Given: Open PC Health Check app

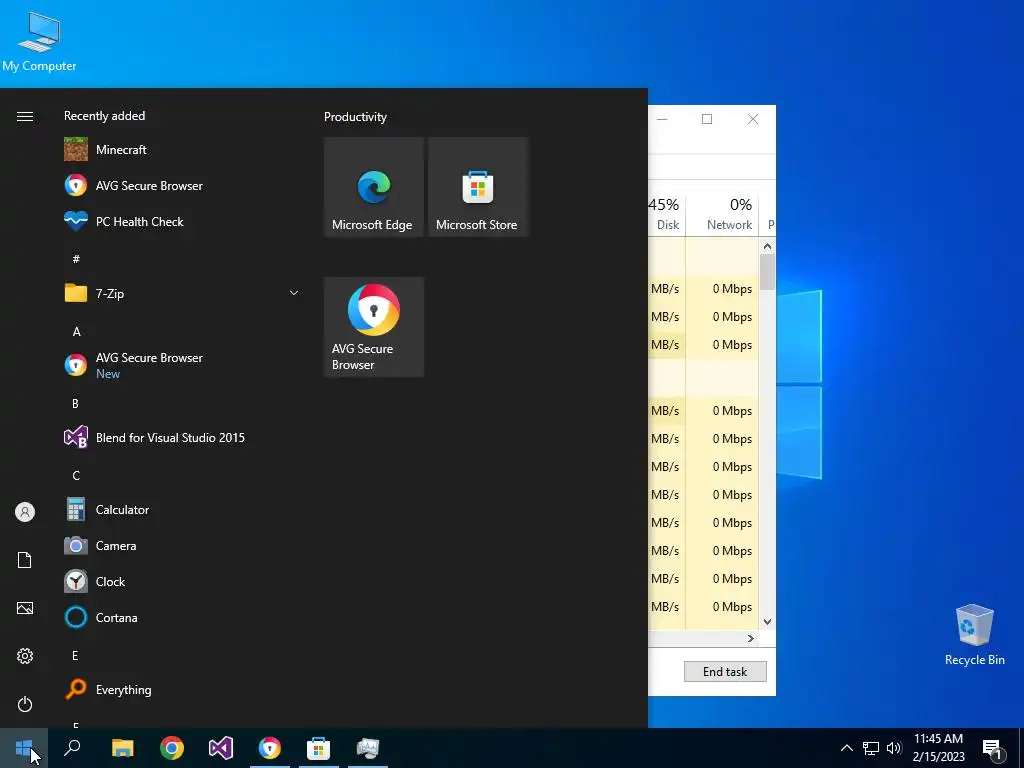Looking at the screenshot, I should point(183,221).
